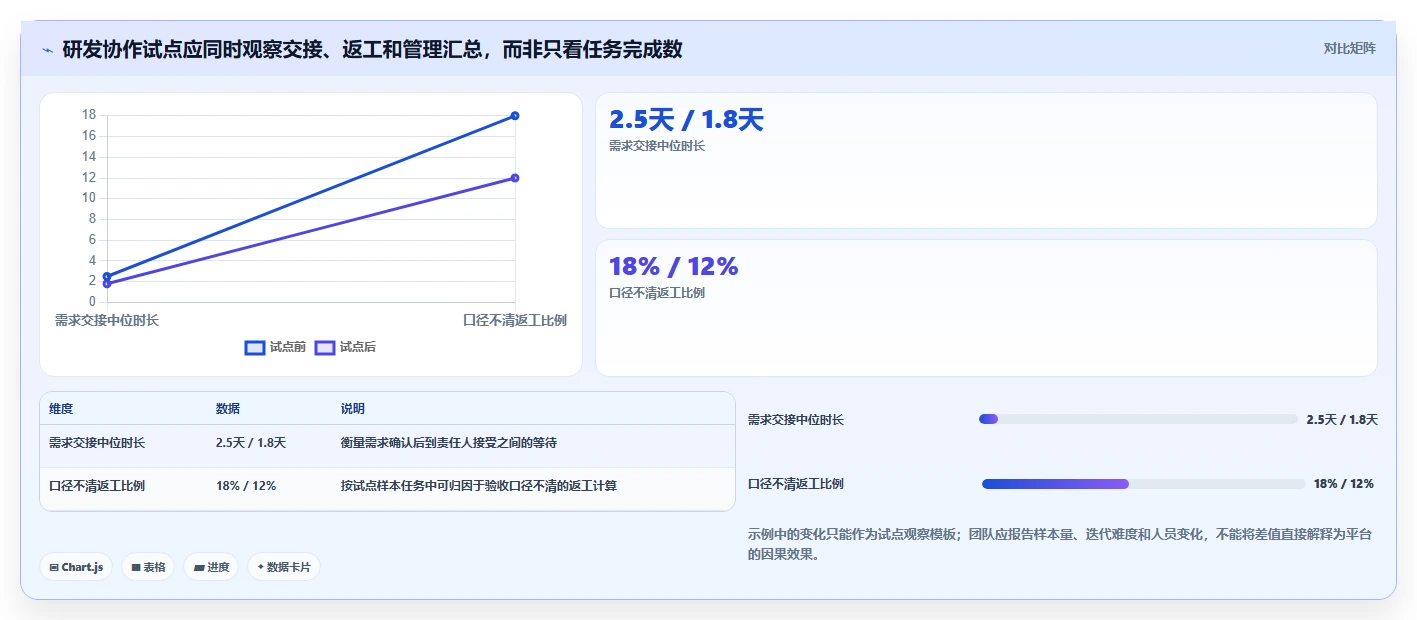Click the table cell 2.5天 / 1.8天
The image size is (1417, 620).
click(x=251, y=442)
